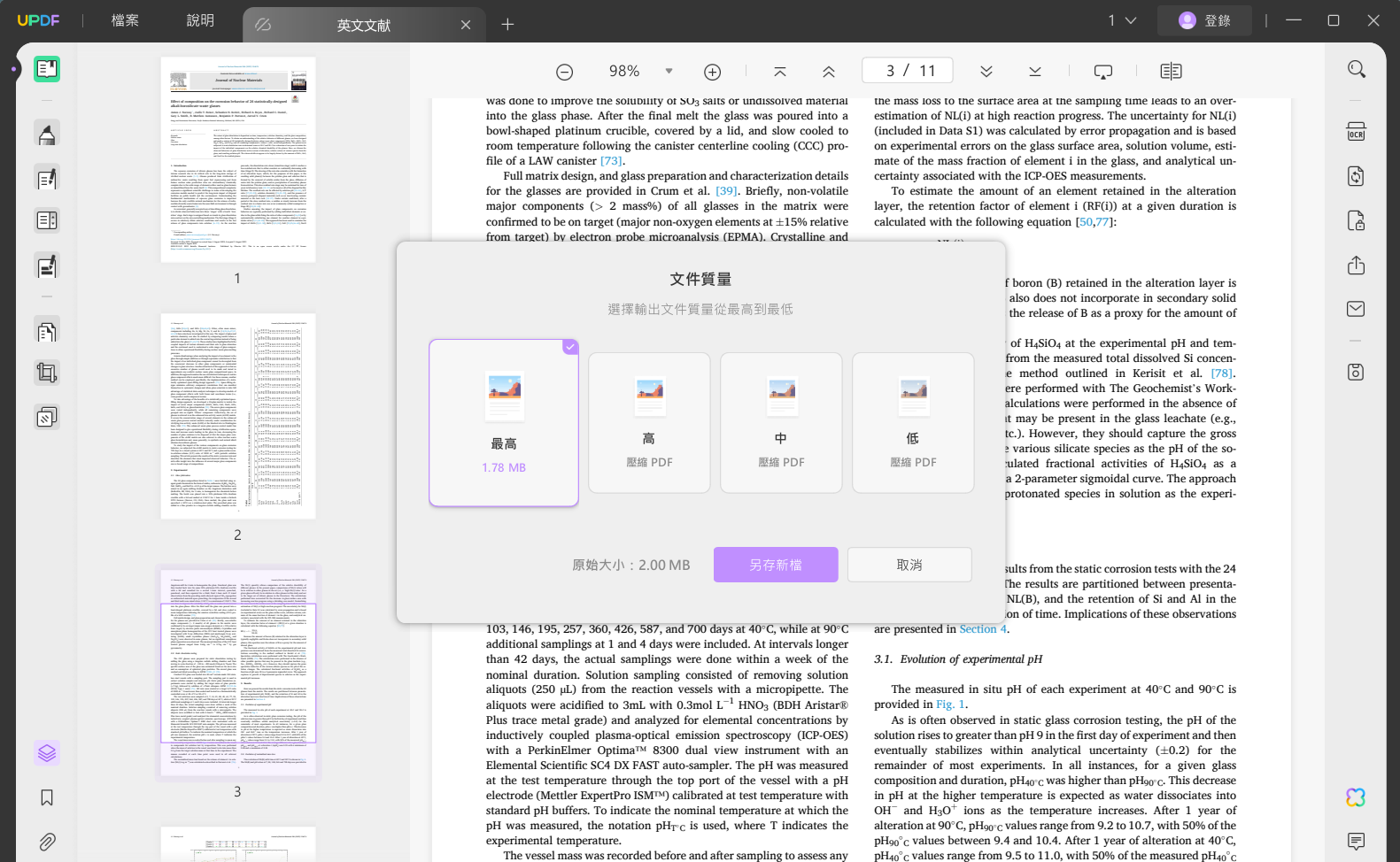Open the Batch process tool
The height and width of the screenshot is (862, 1400).
pos(47,417)
